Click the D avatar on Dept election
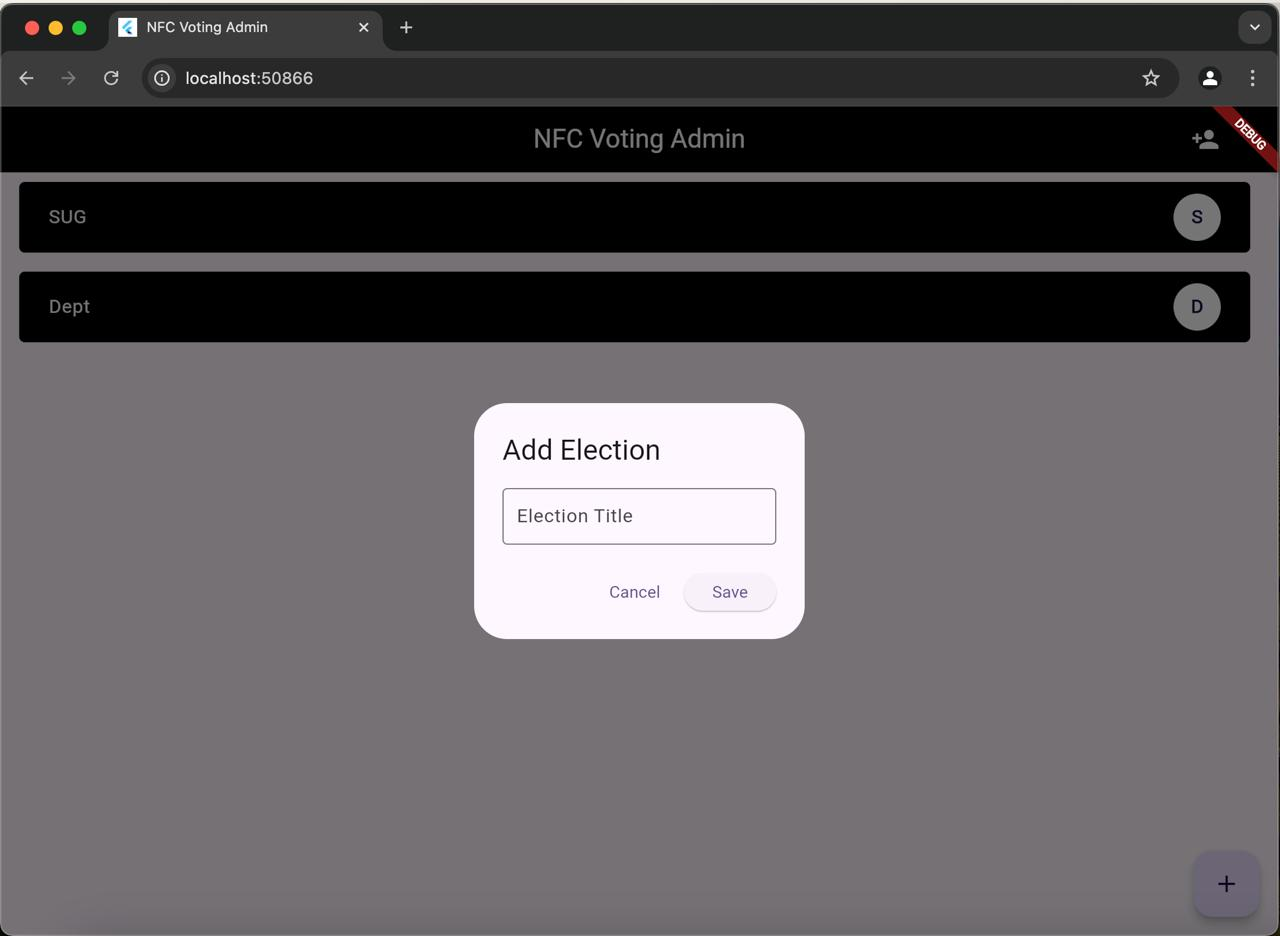Screen dimensions: 1280x936 pos(1196,307)
